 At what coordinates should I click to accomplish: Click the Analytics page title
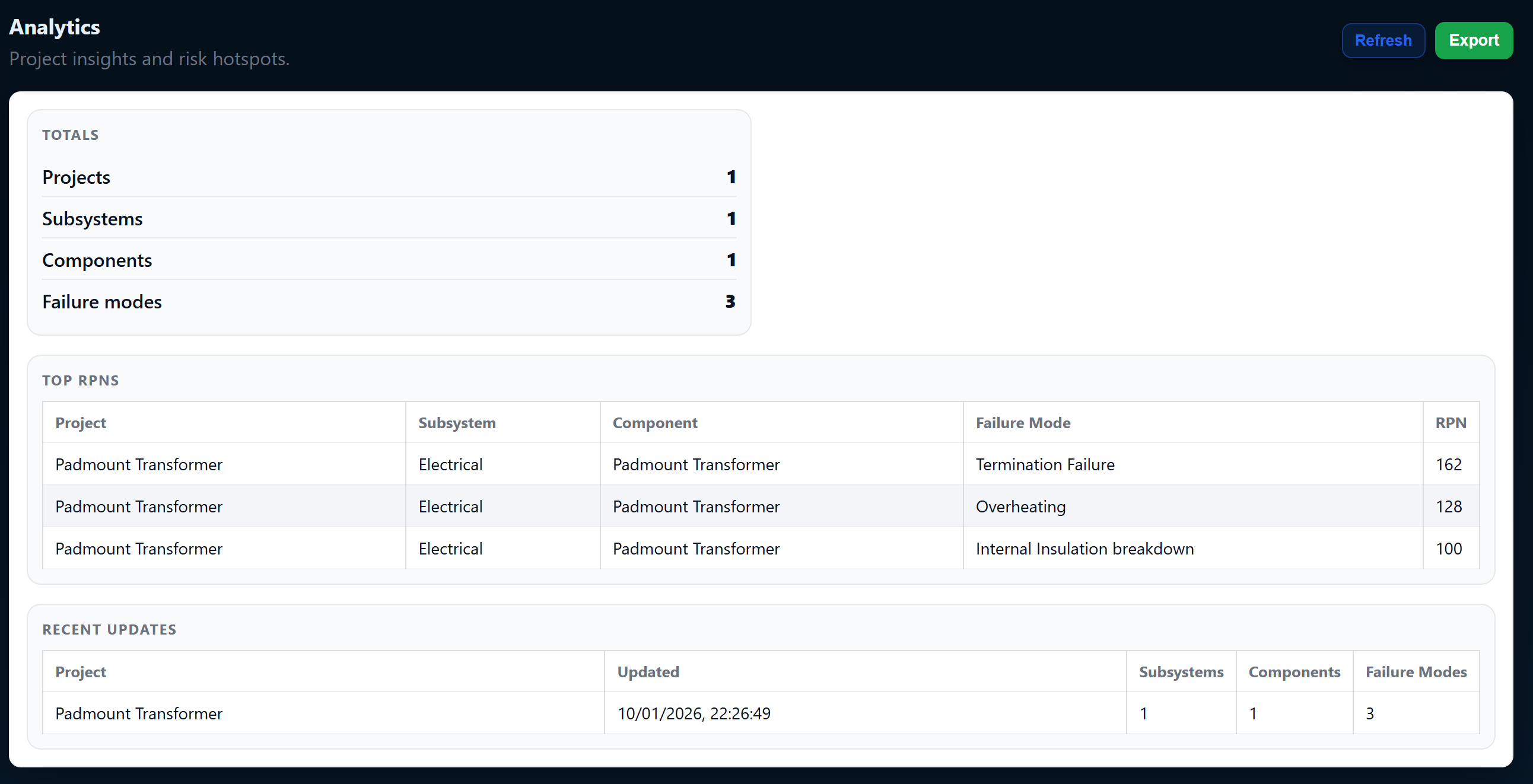click(x=54, y=26)
